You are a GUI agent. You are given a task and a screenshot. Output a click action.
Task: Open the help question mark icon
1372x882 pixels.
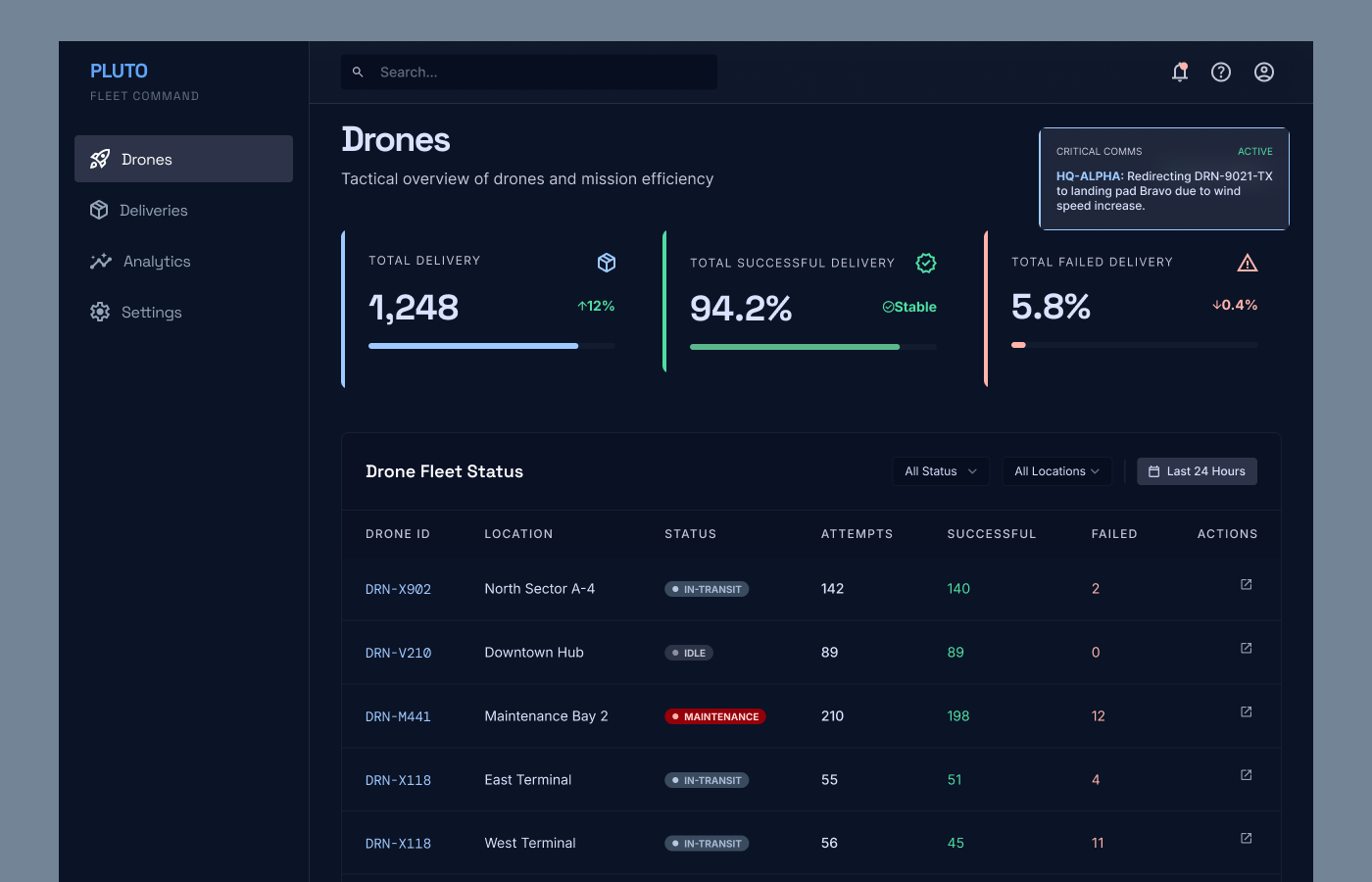(1221, 72)
